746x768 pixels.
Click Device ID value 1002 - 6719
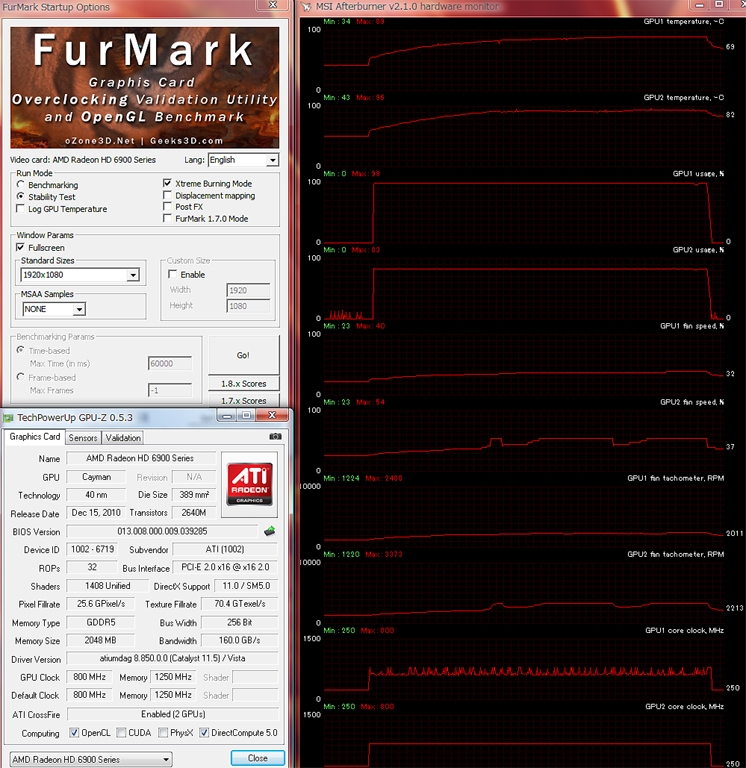click(93, 549)
